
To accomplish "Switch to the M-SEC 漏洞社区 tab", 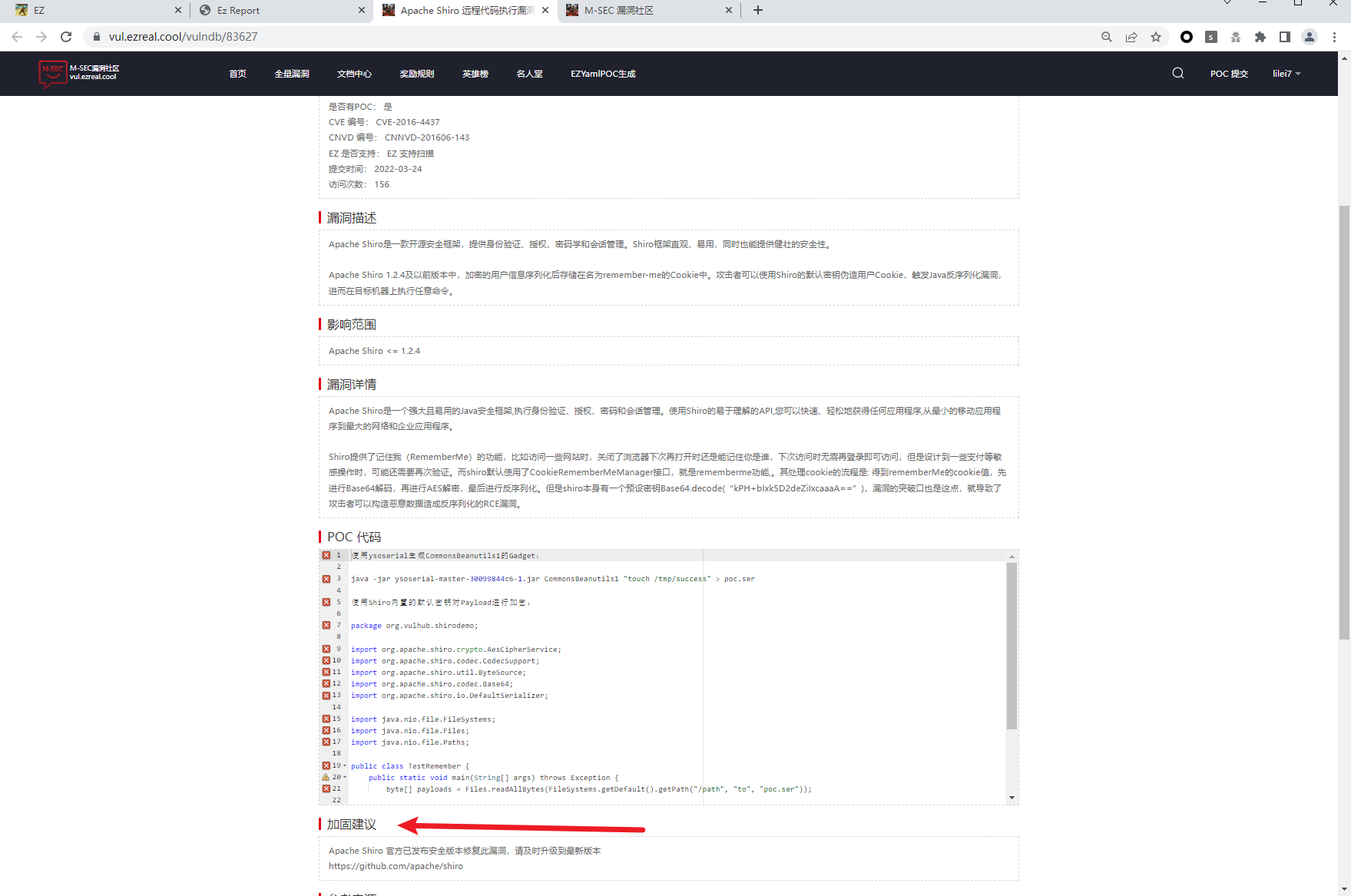I will [x=649, y=10].
